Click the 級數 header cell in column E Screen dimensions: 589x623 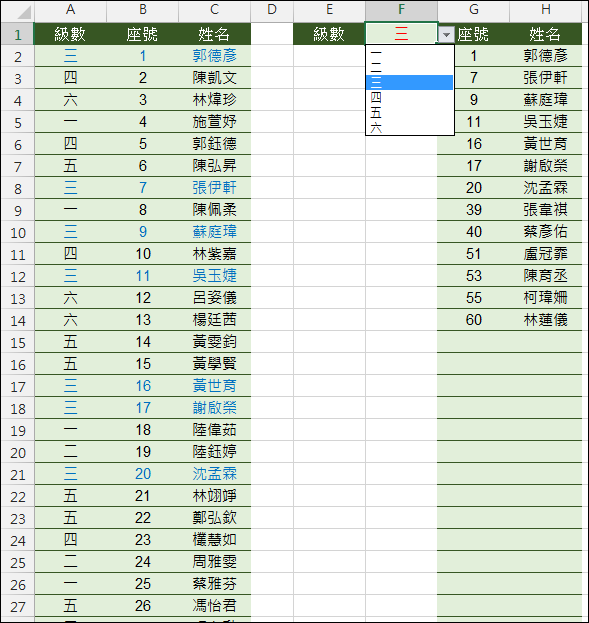coord(329,34)
